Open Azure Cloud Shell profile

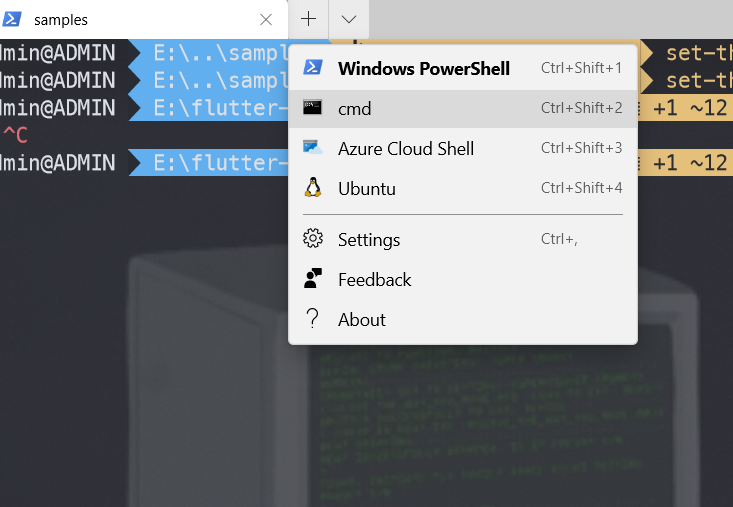point(406,148)
